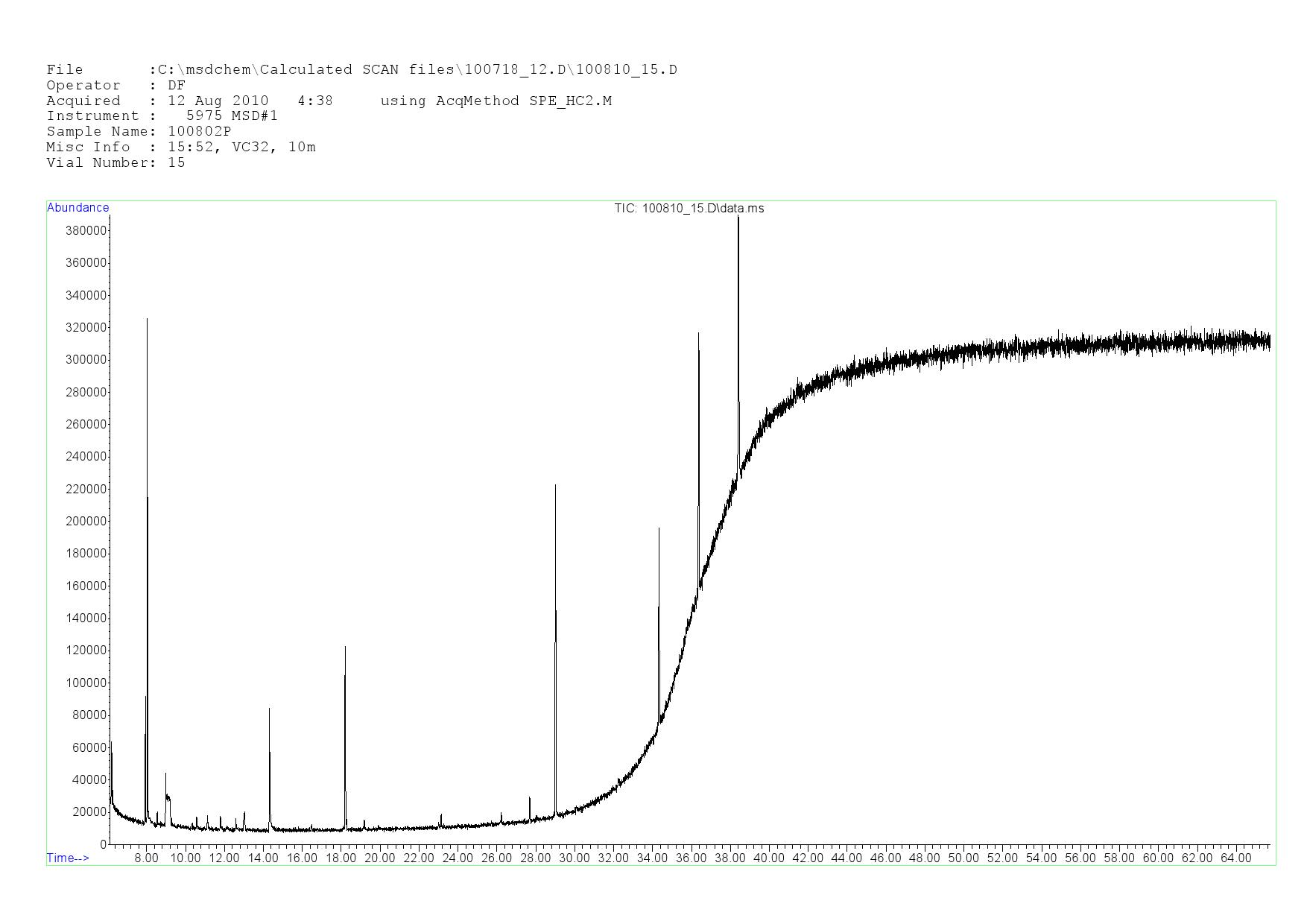Image resolution: width=1307 pixels, height=924 pixels.
Task: Click the TIC: 100810_15.D\data.ms chart title
Action: (689, 209)
